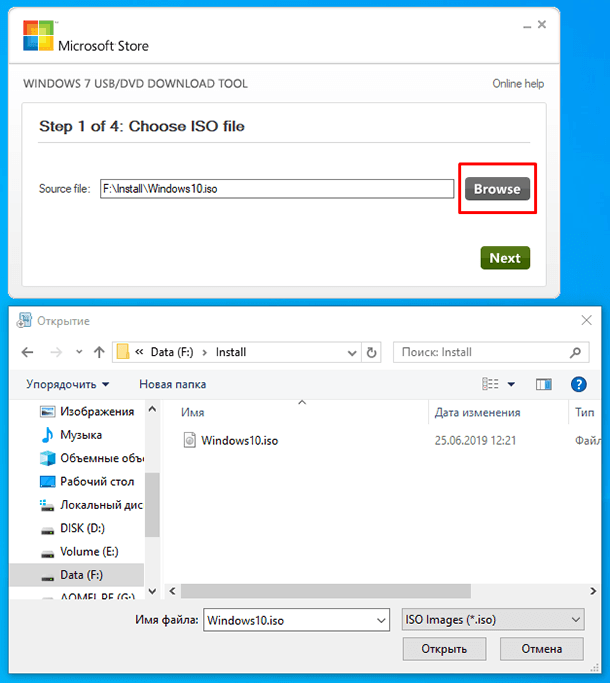
Task: Click the sidebar scroll down arrow
Action: click(x=152, y=592)
